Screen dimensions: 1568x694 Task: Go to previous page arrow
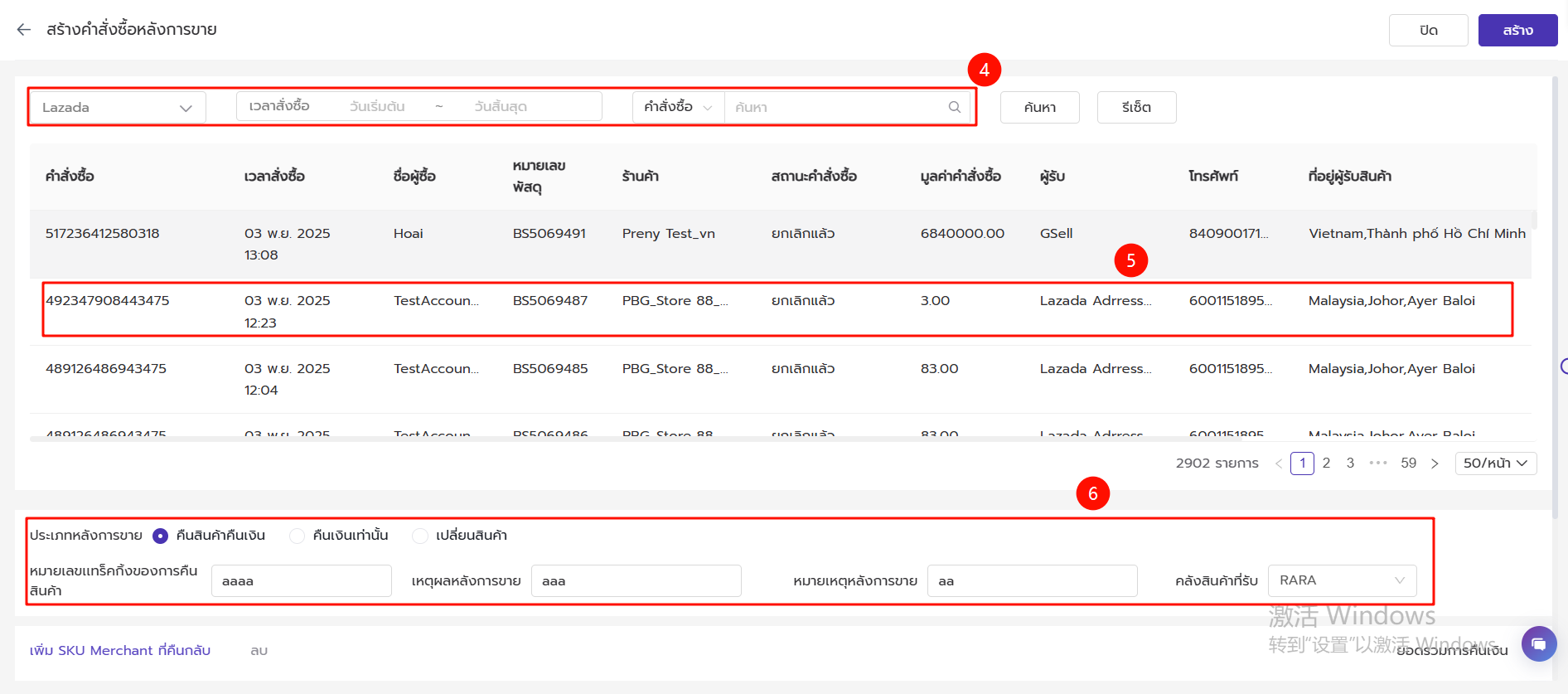click(x=1279, y=463)
